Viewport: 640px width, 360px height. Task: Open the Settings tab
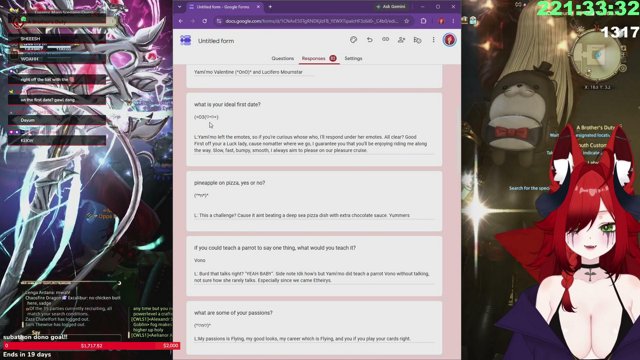tap(353, 58)
